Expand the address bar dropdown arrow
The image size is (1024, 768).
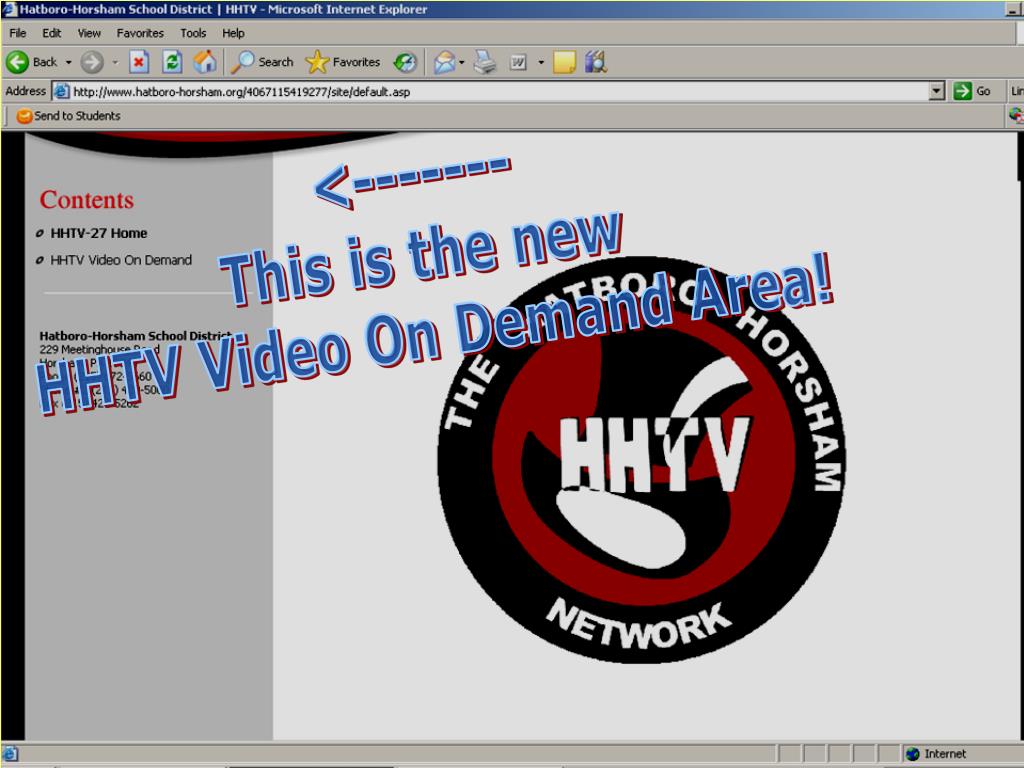pos(937,91)
